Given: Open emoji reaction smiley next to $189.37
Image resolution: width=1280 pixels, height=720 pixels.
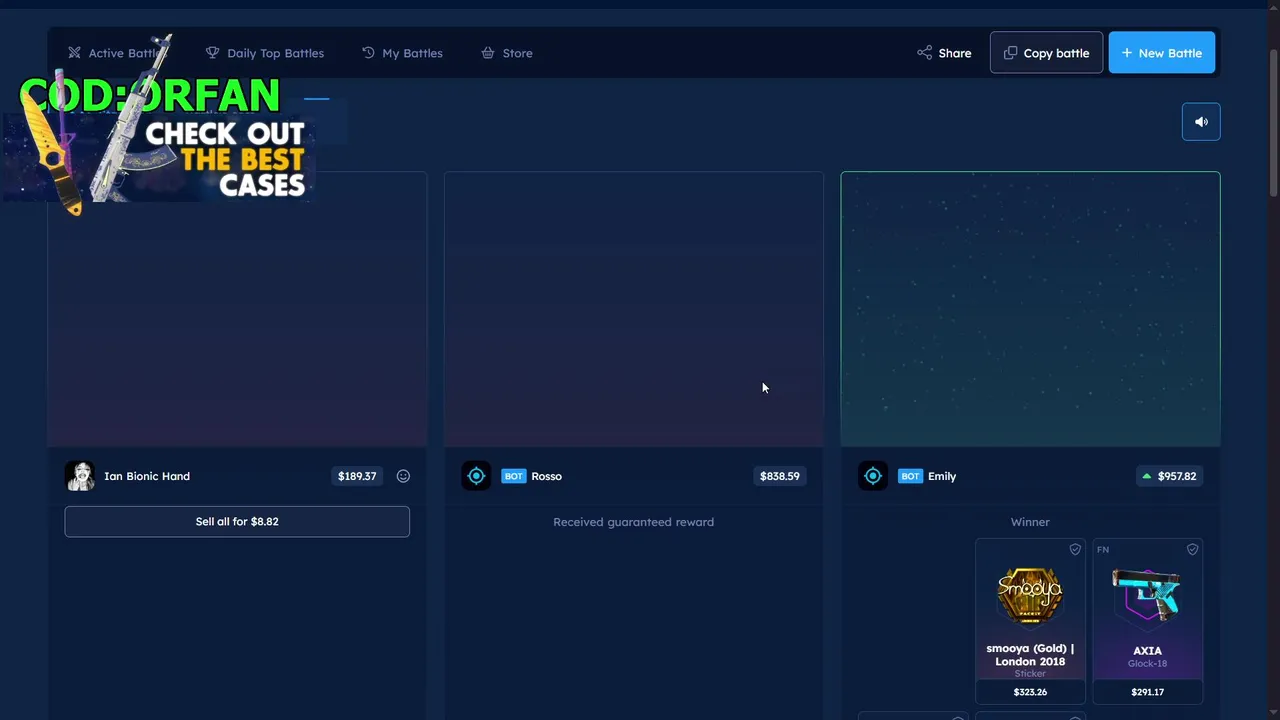Looking at the screenshot, I should tap(403, 476).
